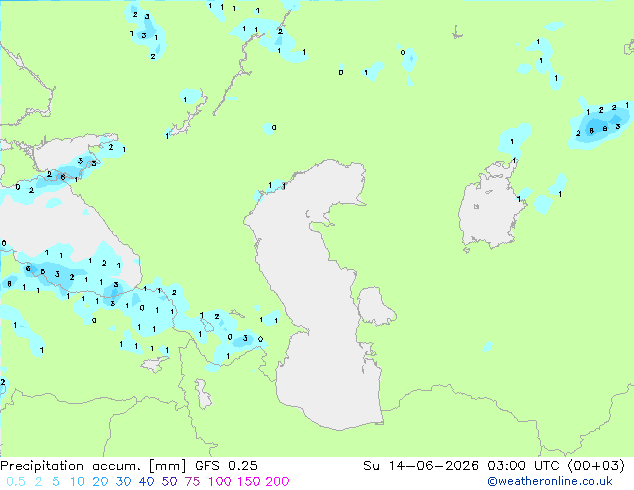Click the '(00+03)' forecast offset text
This screenshot has height=490, width=634.
tap(596, 466)
